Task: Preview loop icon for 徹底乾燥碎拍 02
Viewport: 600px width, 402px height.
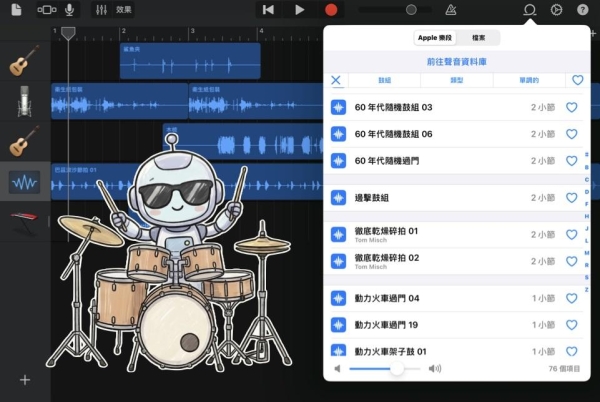Action: click(x=338, y=261)
